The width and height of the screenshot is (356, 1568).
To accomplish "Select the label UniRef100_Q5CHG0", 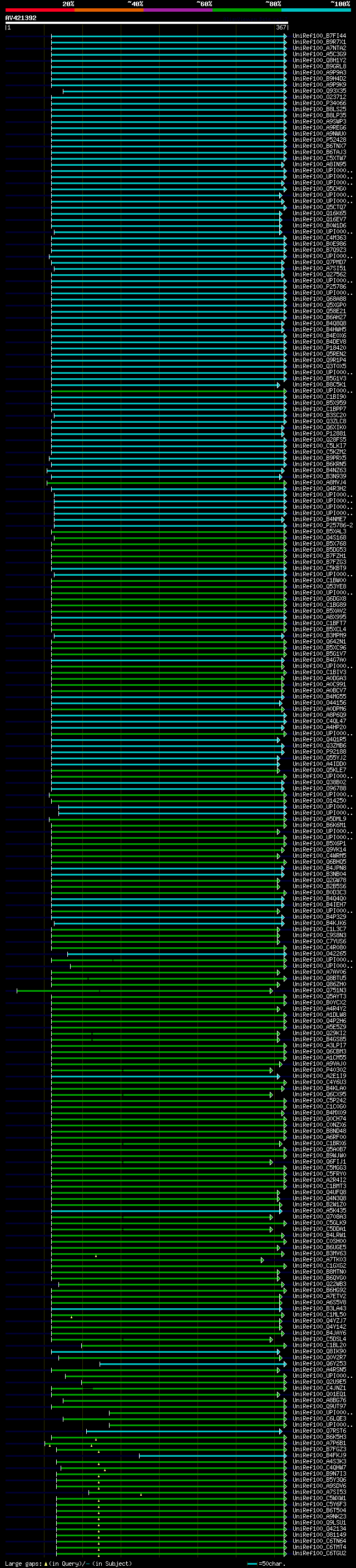I will tap(319, 189).
